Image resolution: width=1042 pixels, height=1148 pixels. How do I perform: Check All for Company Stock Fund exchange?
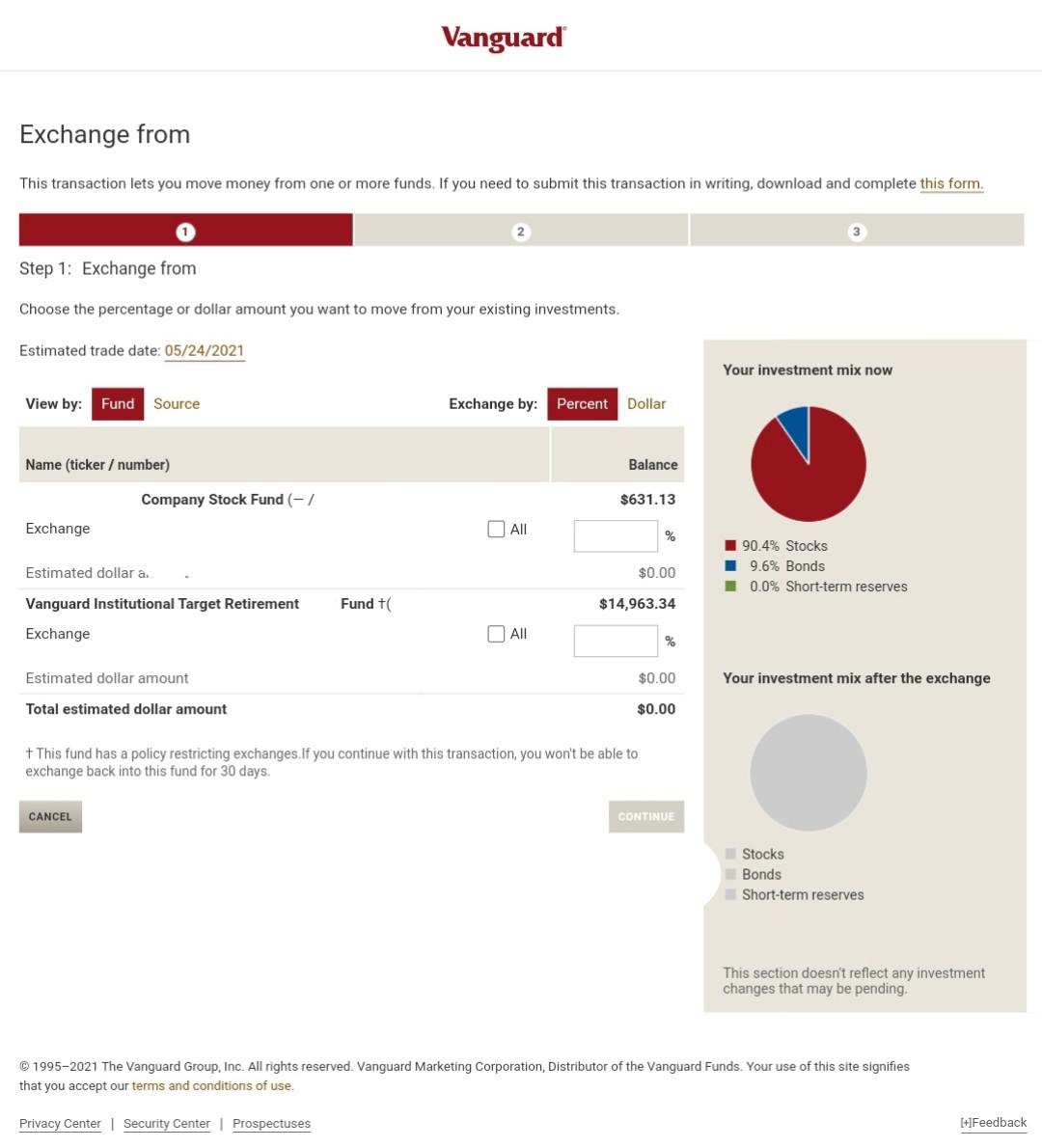coord(496,529)
